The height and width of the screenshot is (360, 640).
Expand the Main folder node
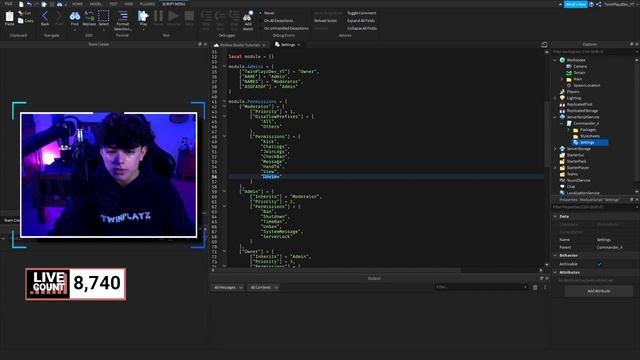(562, 79)
